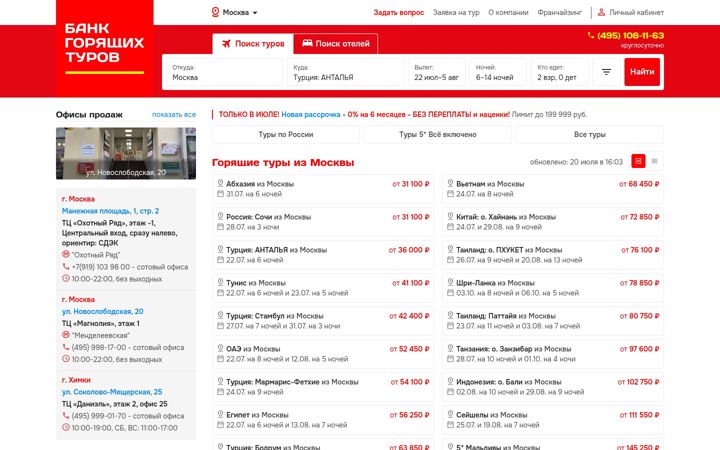Open Вьетнам из Москвы tour
This screenshot has height=450, width=720.
pyautogui.click(x=553, y=189)
